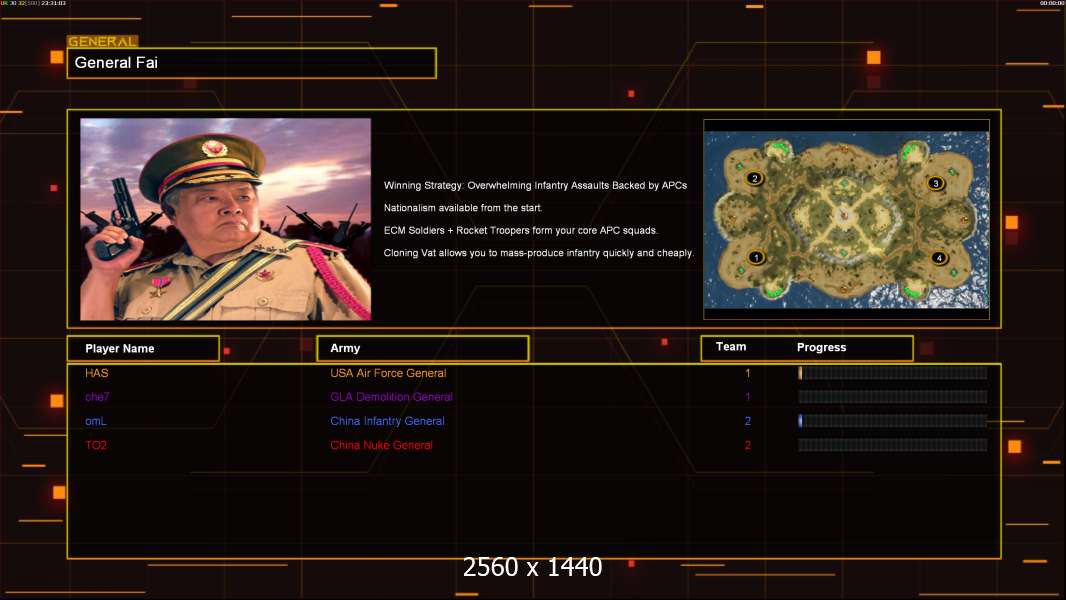Image resolution: width=1066 pixels, height=600 pixels.
Task: Click the loading progress bar for HAS
Action: [x=893, y=373]
